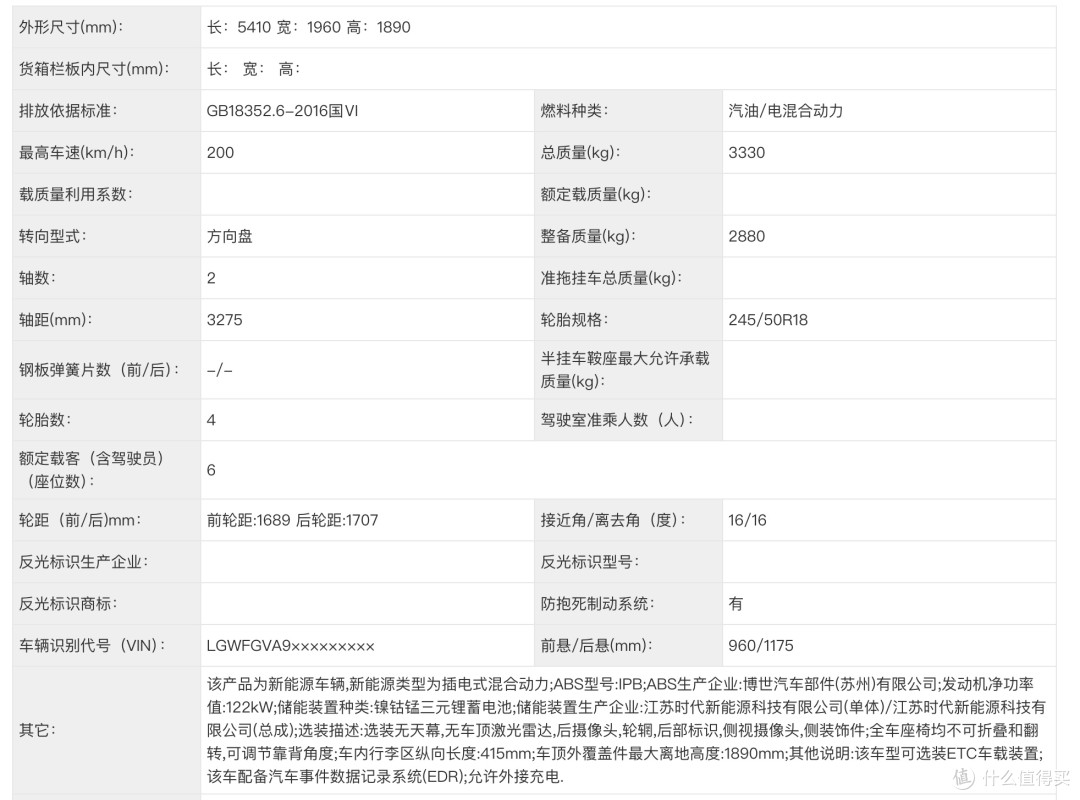
Task: Click the 反光标识型号 label
Action: [x=590, y=562]
